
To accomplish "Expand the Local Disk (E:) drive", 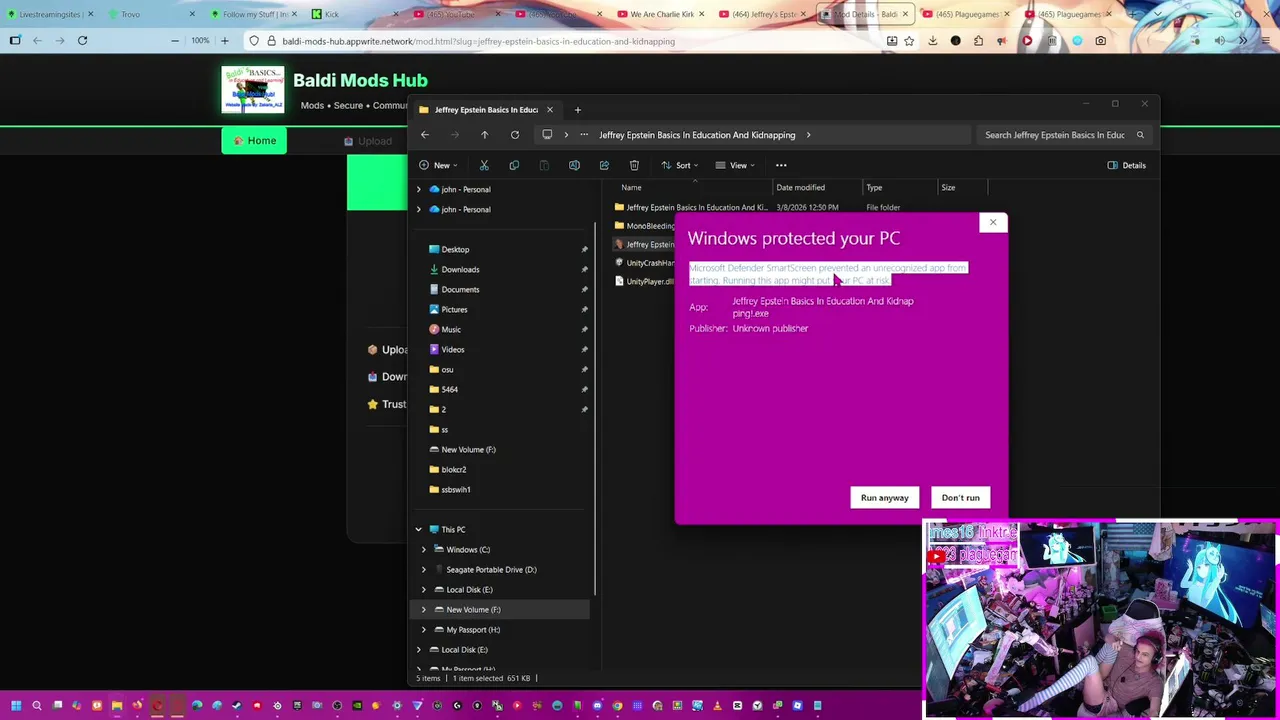I will coord(424,589).
